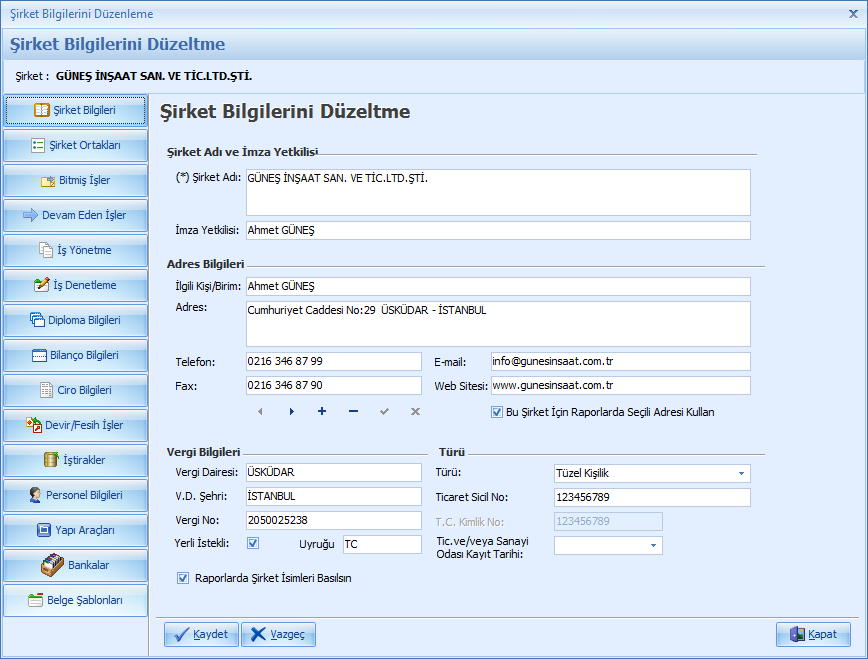Screen dimensions: 868x659
Task: Click the Vazgeç cancel button
Action: [279, 634]
